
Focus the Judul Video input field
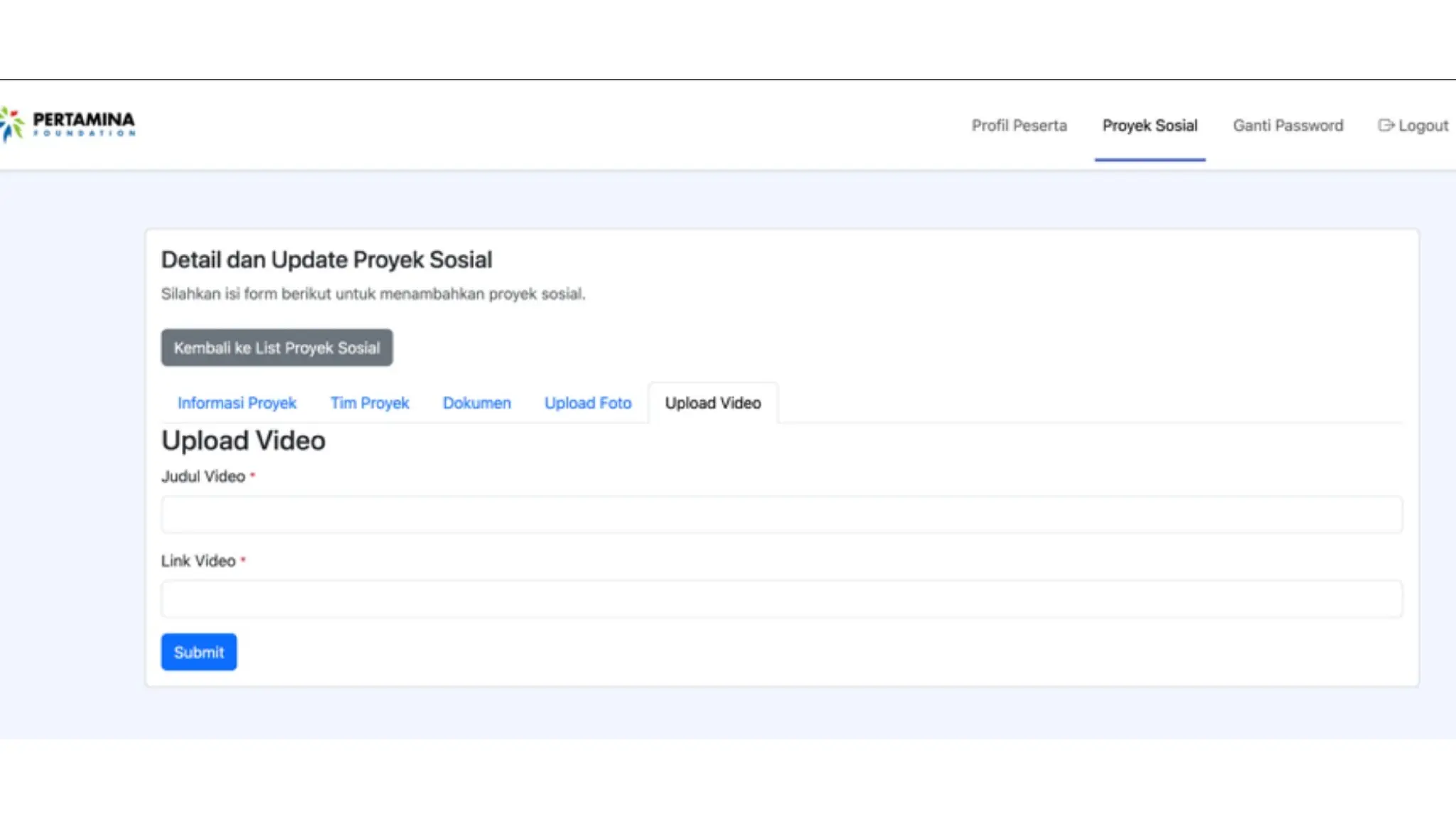pyautogui.click(x=781, y=515)
